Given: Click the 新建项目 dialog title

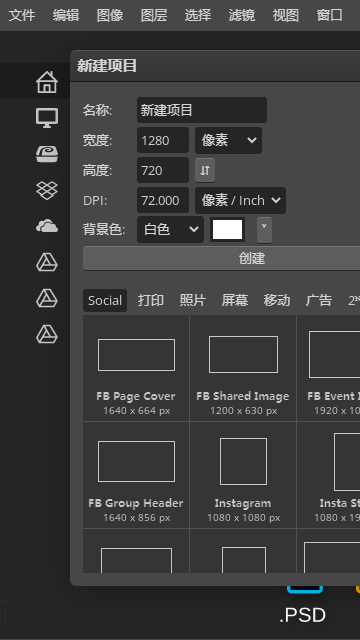Looking at the screenshot, I should (x=107, y=66).
